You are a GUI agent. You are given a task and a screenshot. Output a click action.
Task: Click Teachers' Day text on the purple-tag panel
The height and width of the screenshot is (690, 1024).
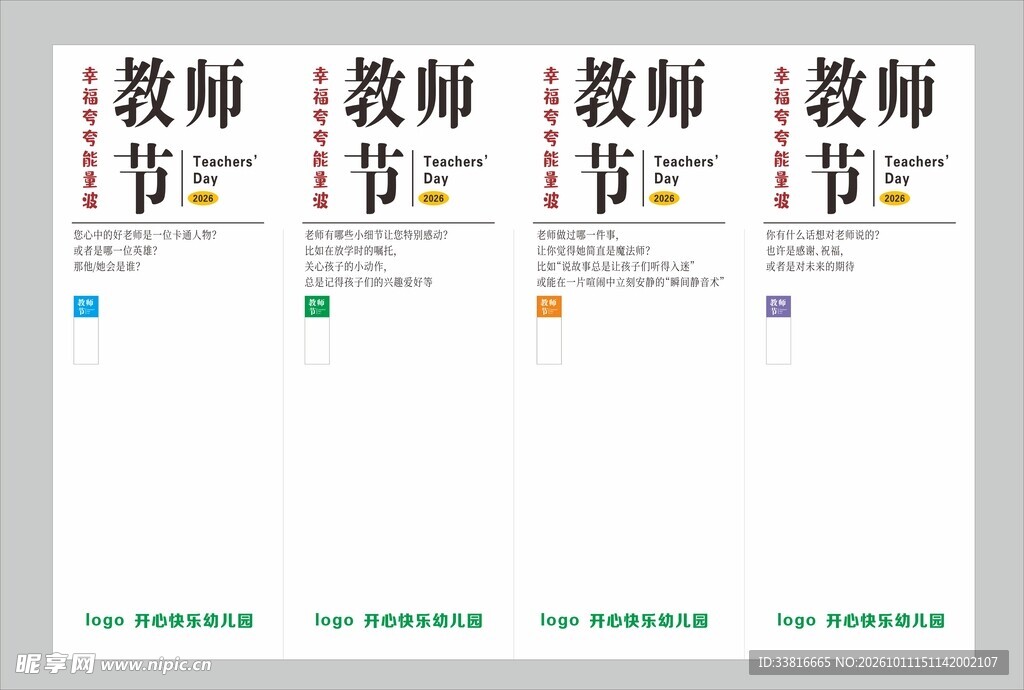(x=917, y=170)
